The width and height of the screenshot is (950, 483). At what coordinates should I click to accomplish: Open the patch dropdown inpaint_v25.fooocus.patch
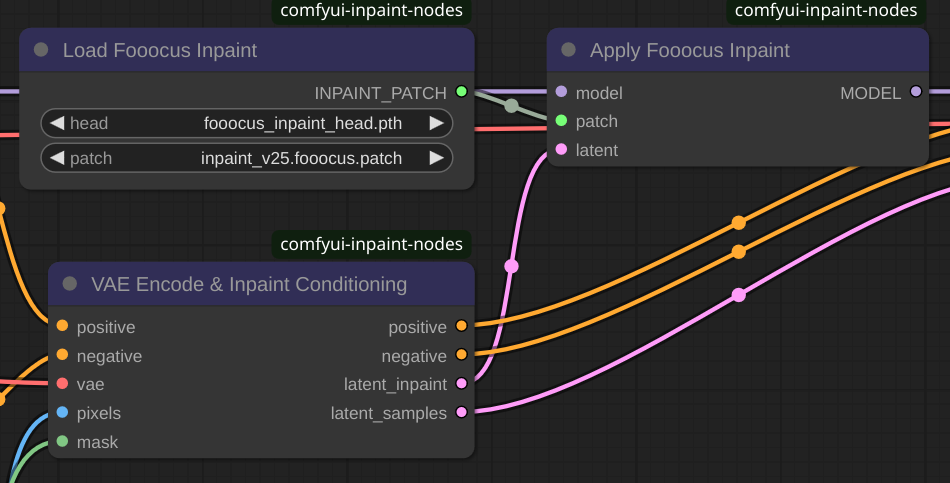(247, 158)
